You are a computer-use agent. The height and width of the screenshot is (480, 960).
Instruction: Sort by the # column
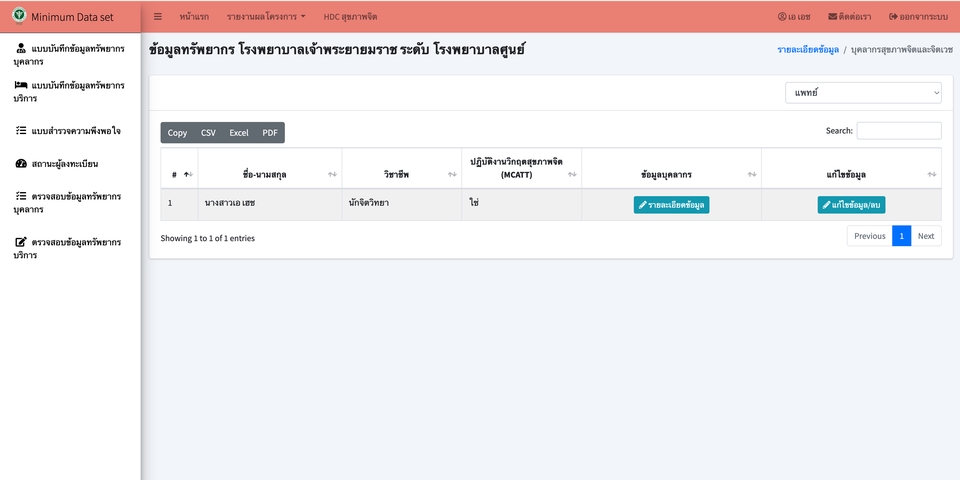click(179, 168)
